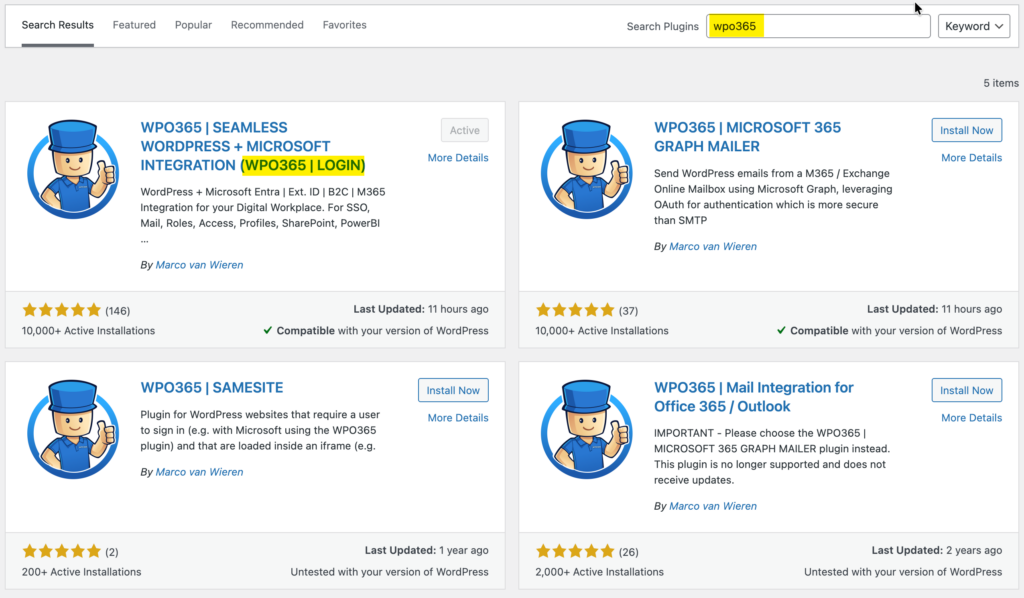1024x598 pixels.
Task: Click the green checkmark beside Graph Mailer compatibility
Action: [781, 330]
